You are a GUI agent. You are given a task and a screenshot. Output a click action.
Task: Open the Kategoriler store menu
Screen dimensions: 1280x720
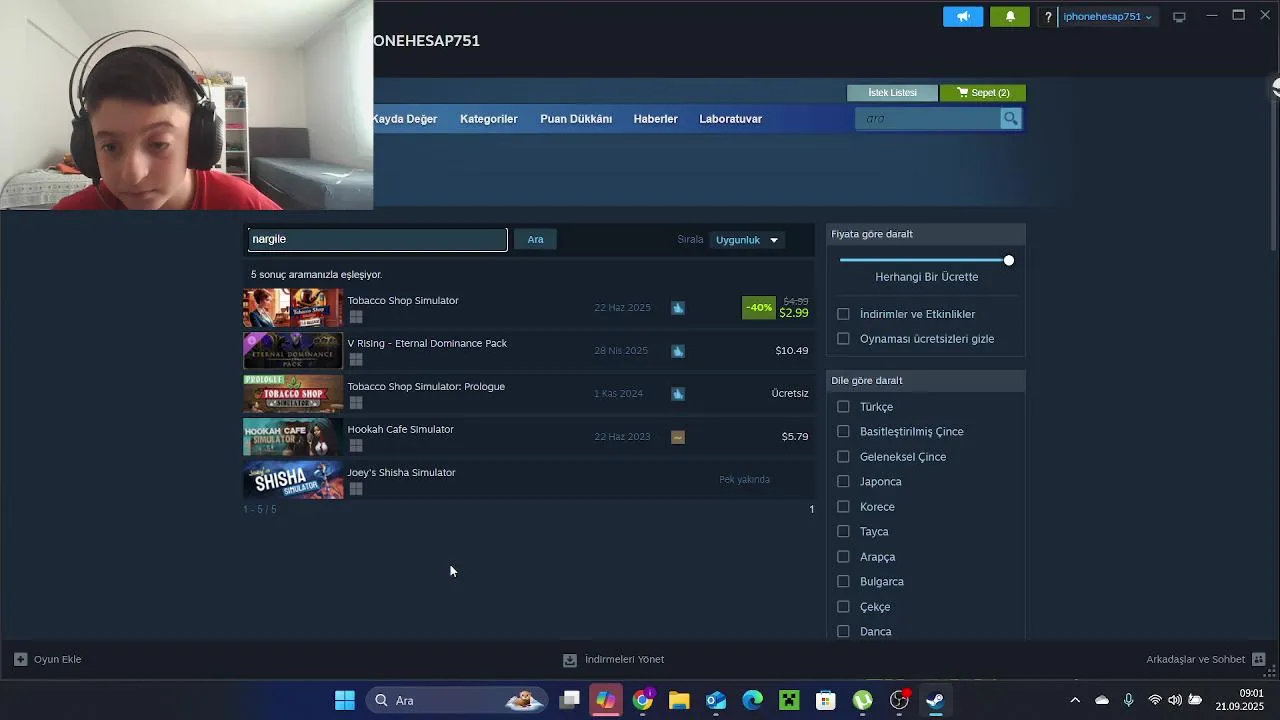[489, 119]
